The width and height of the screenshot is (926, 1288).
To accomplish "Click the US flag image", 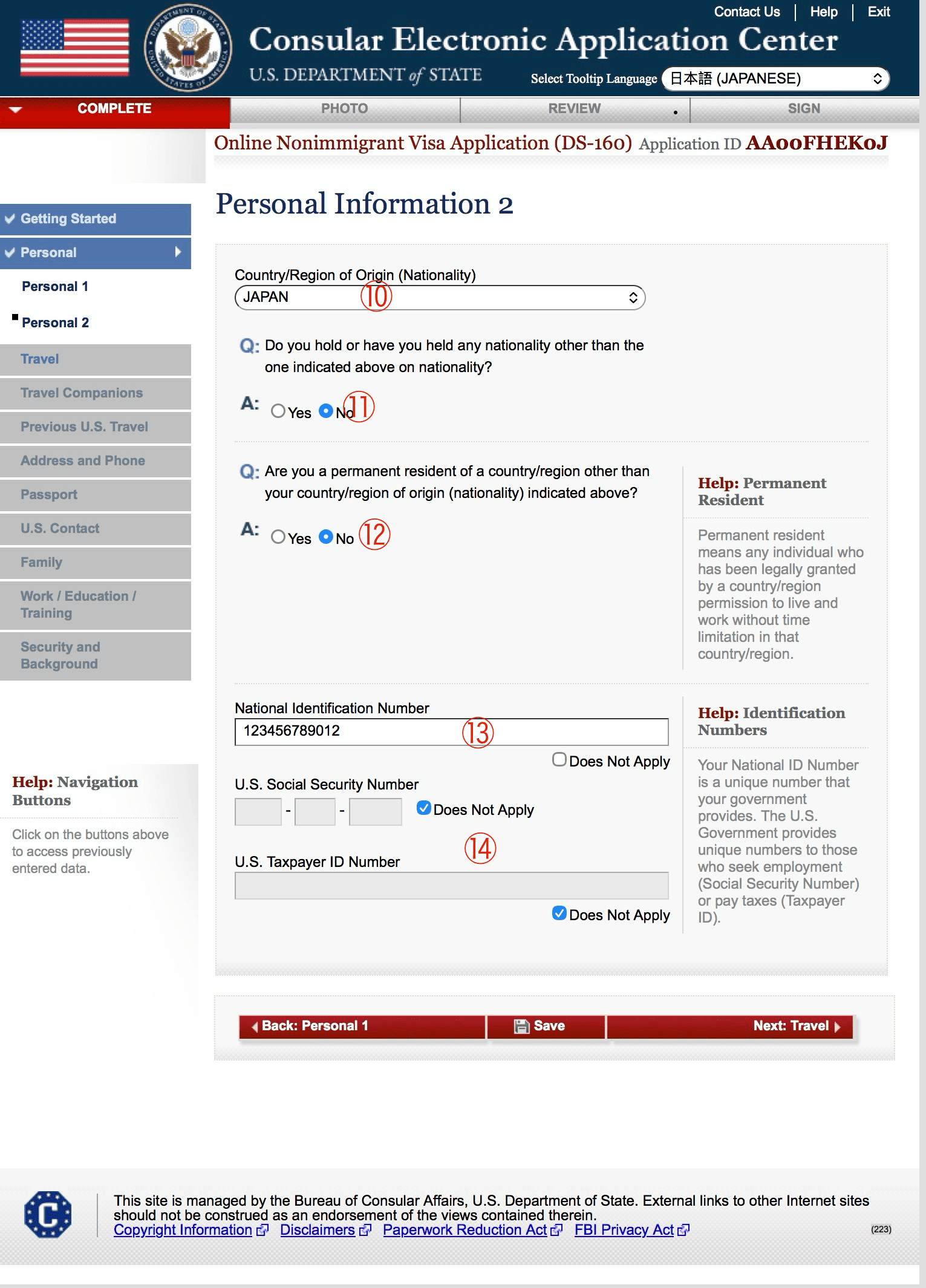I will tap(75, 47).
